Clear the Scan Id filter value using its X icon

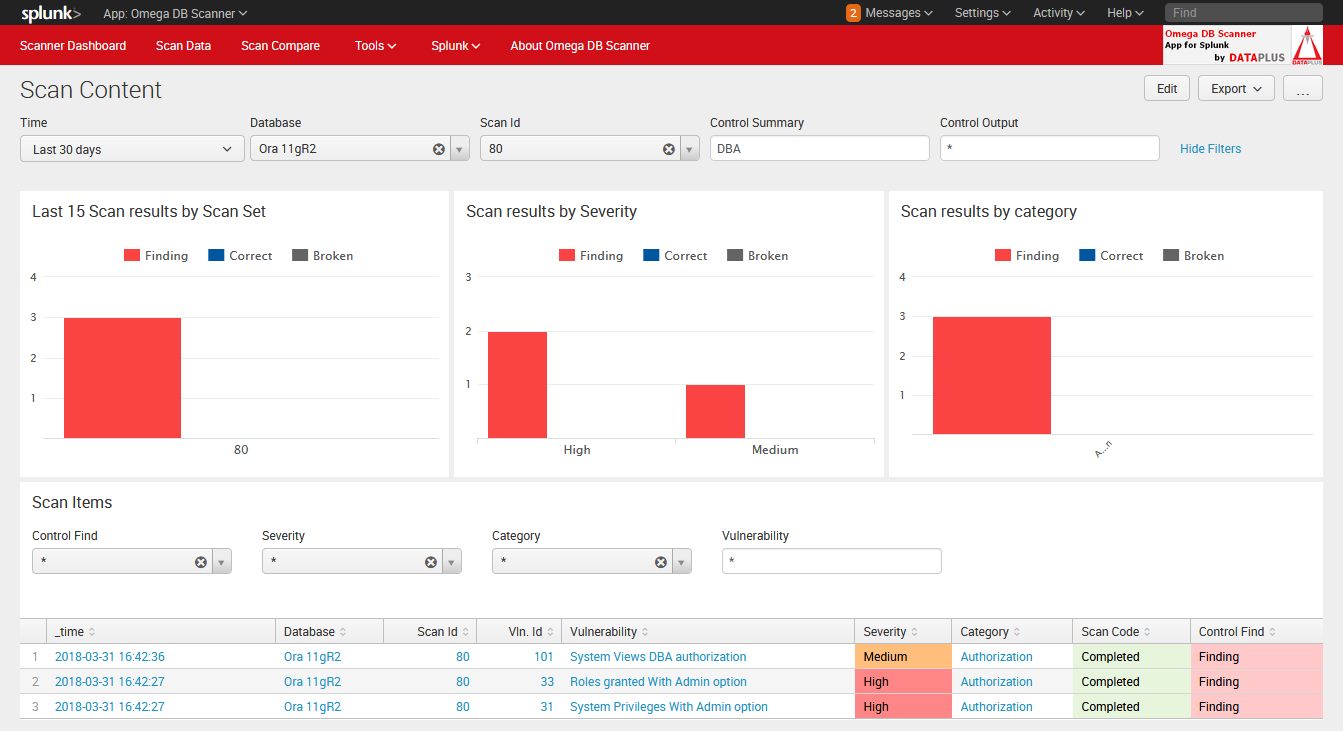coord(669,149)
